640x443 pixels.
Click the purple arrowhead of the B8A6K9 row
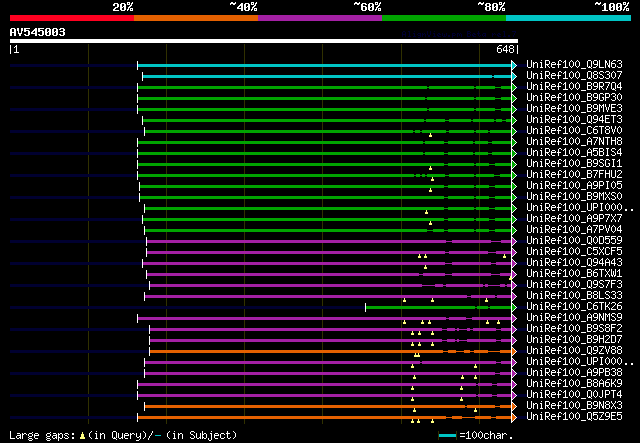tap(514, 384)
